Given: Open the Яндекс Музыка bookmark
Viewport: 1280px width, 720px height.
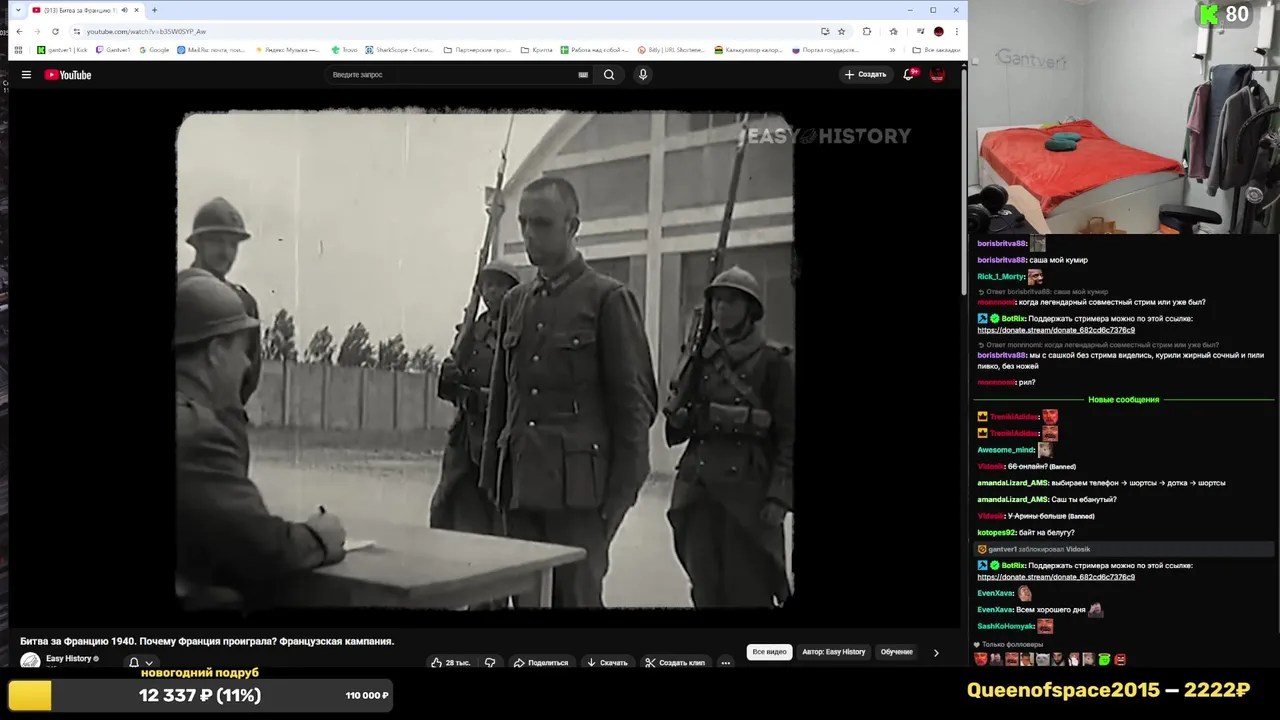Looking at the screenshot, I should pos(288,50).
